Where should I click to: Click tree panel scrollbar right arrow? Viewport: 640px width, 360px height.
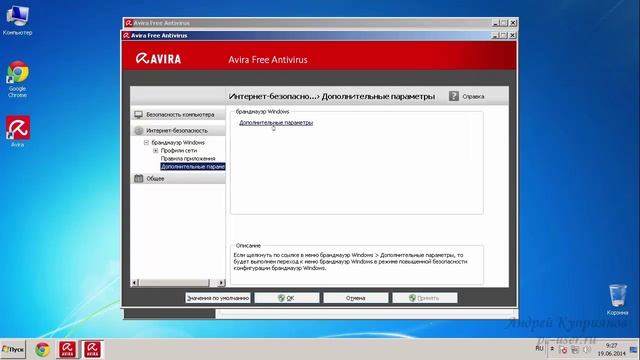pyautogui.click(x=221, y=282)
